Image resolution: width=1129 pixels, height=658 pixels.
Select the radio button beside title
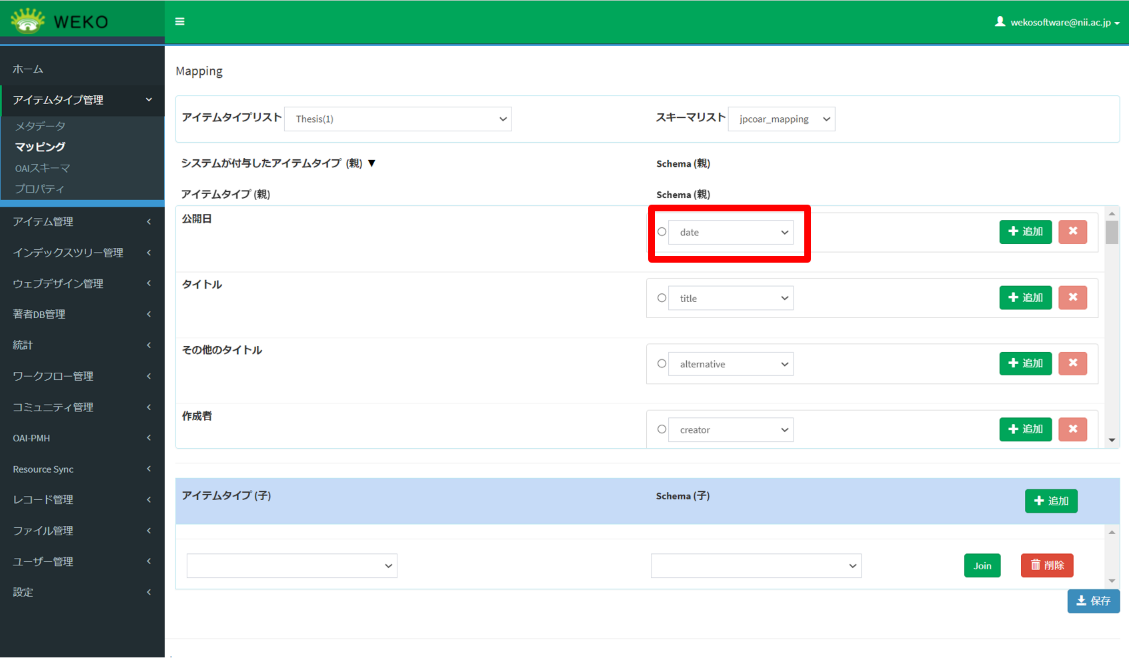pos(661,298)
